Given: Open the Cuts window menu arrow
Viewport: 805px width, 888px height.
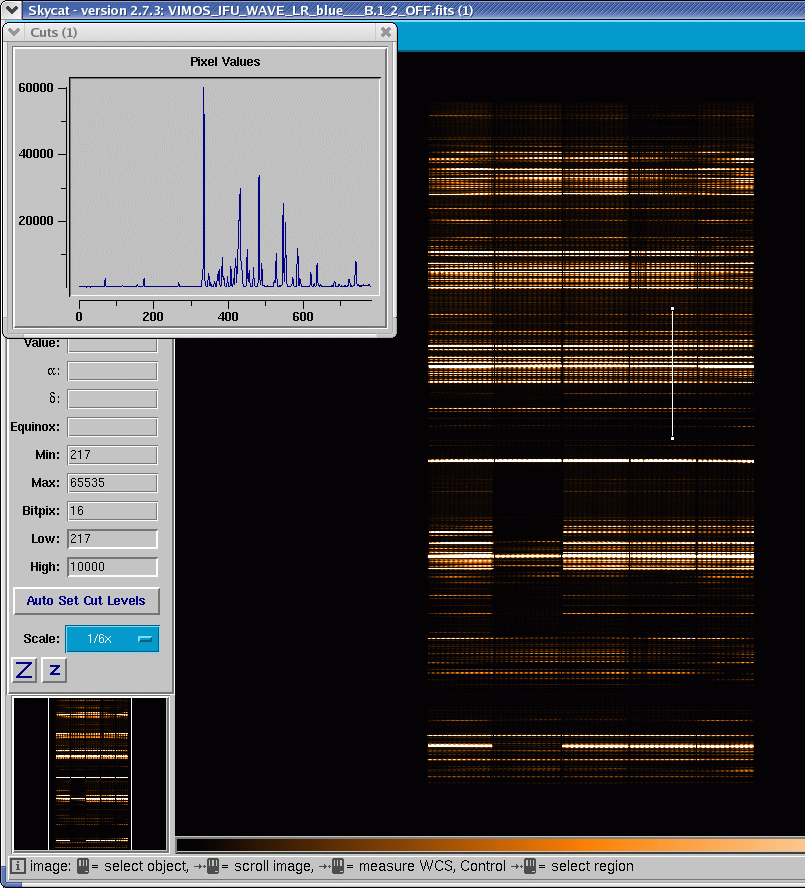Looking at the screenshot, I should [14, 32].
